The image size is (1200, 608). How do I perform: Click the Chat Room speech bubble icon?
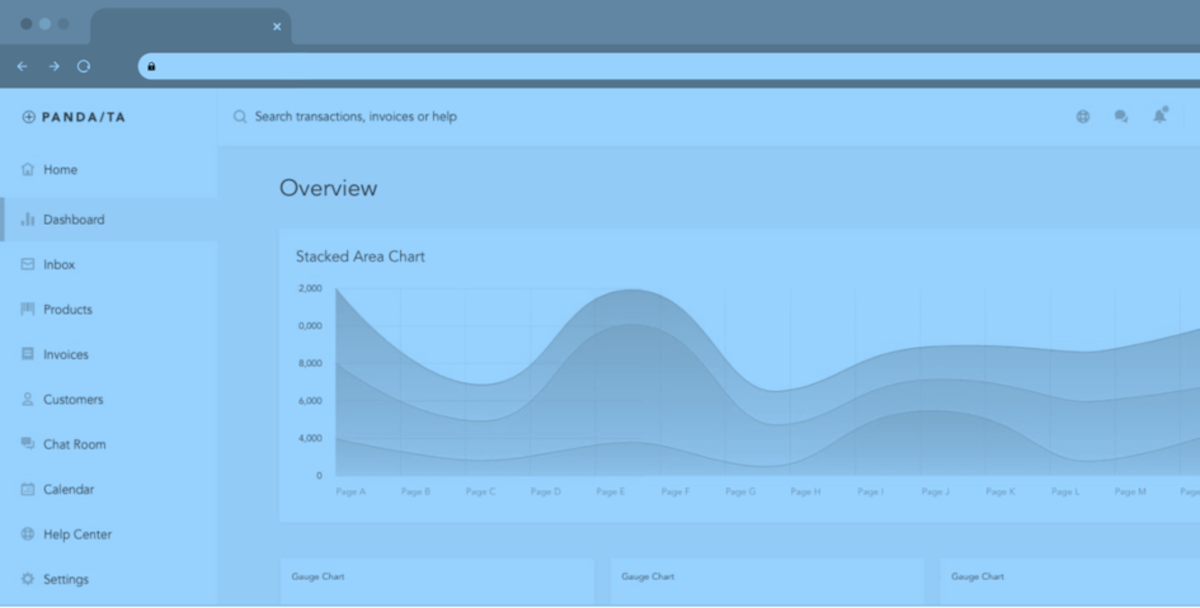tap(28, 444)
